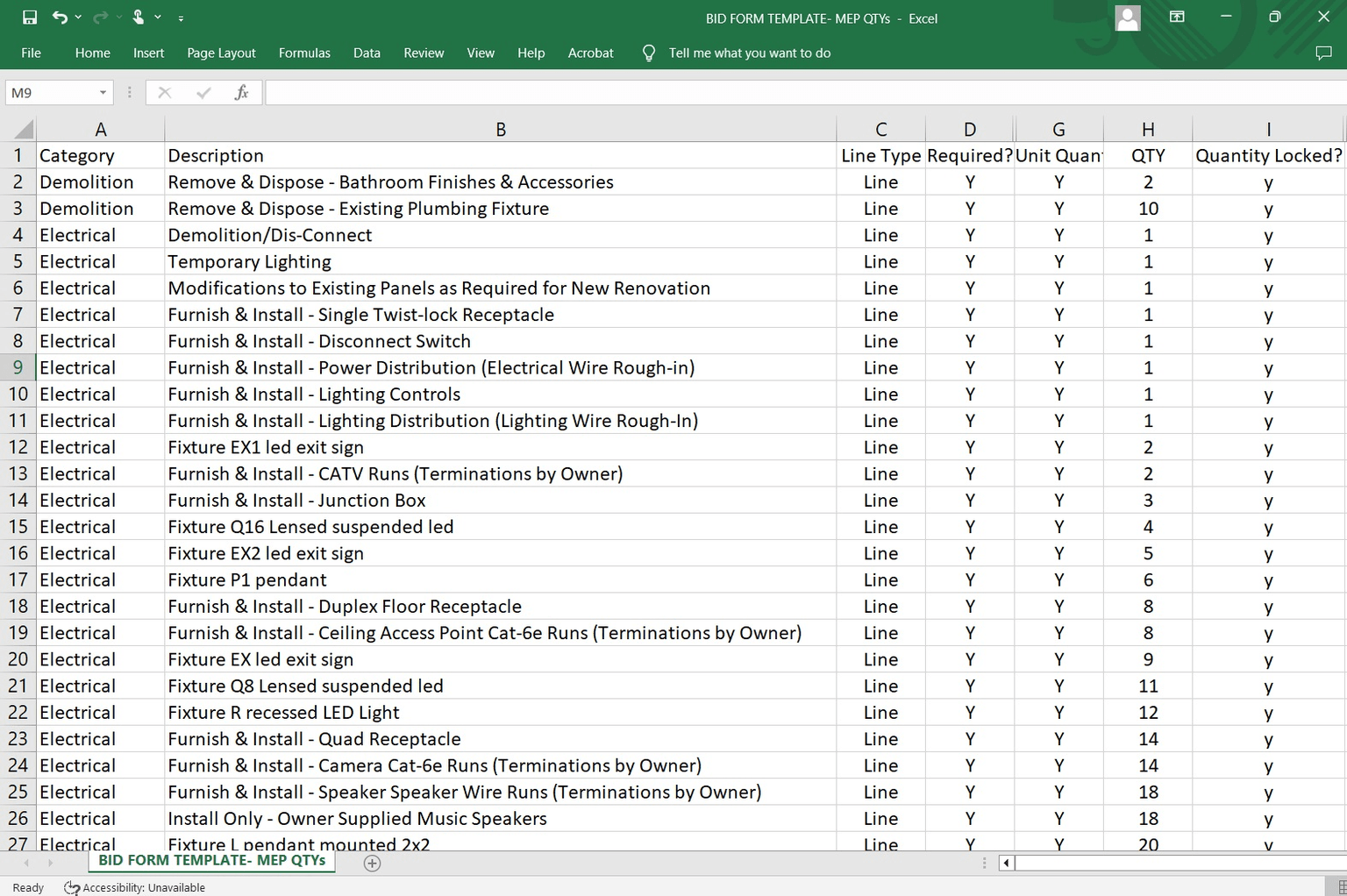Select the 'Temporary Lighting' cell

pyautogui.click(x=501, y=261)
